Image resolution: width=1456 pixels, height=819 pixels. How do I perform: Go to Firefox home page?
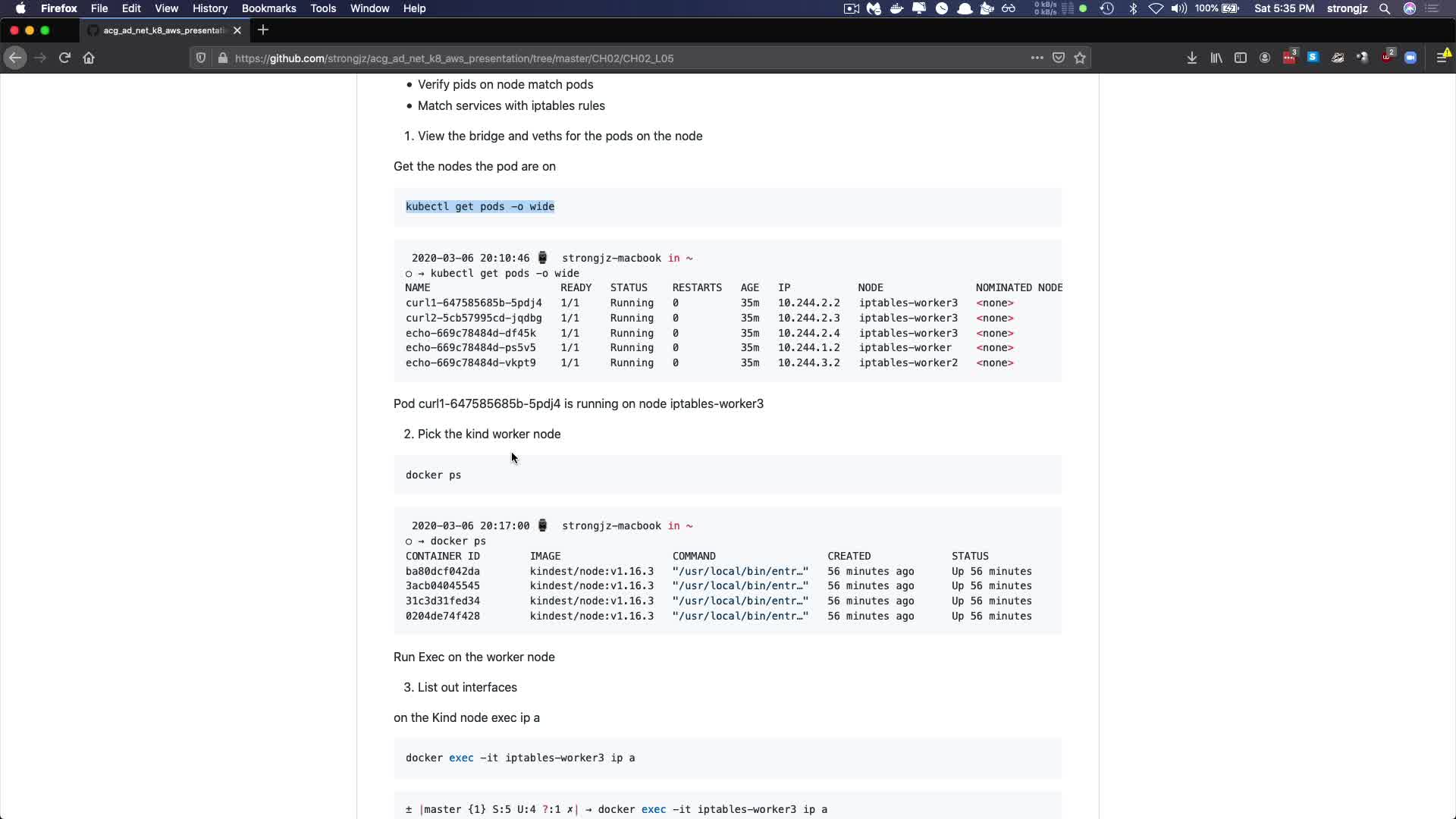89,58
